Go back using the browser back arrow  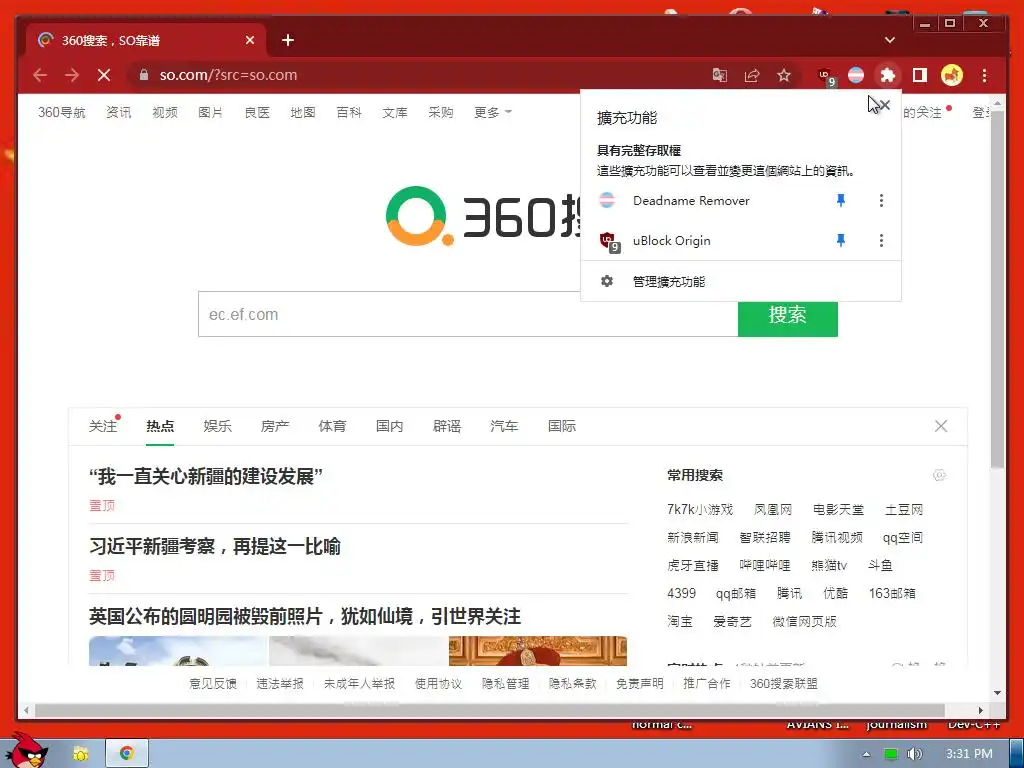[x=40, y=75]
